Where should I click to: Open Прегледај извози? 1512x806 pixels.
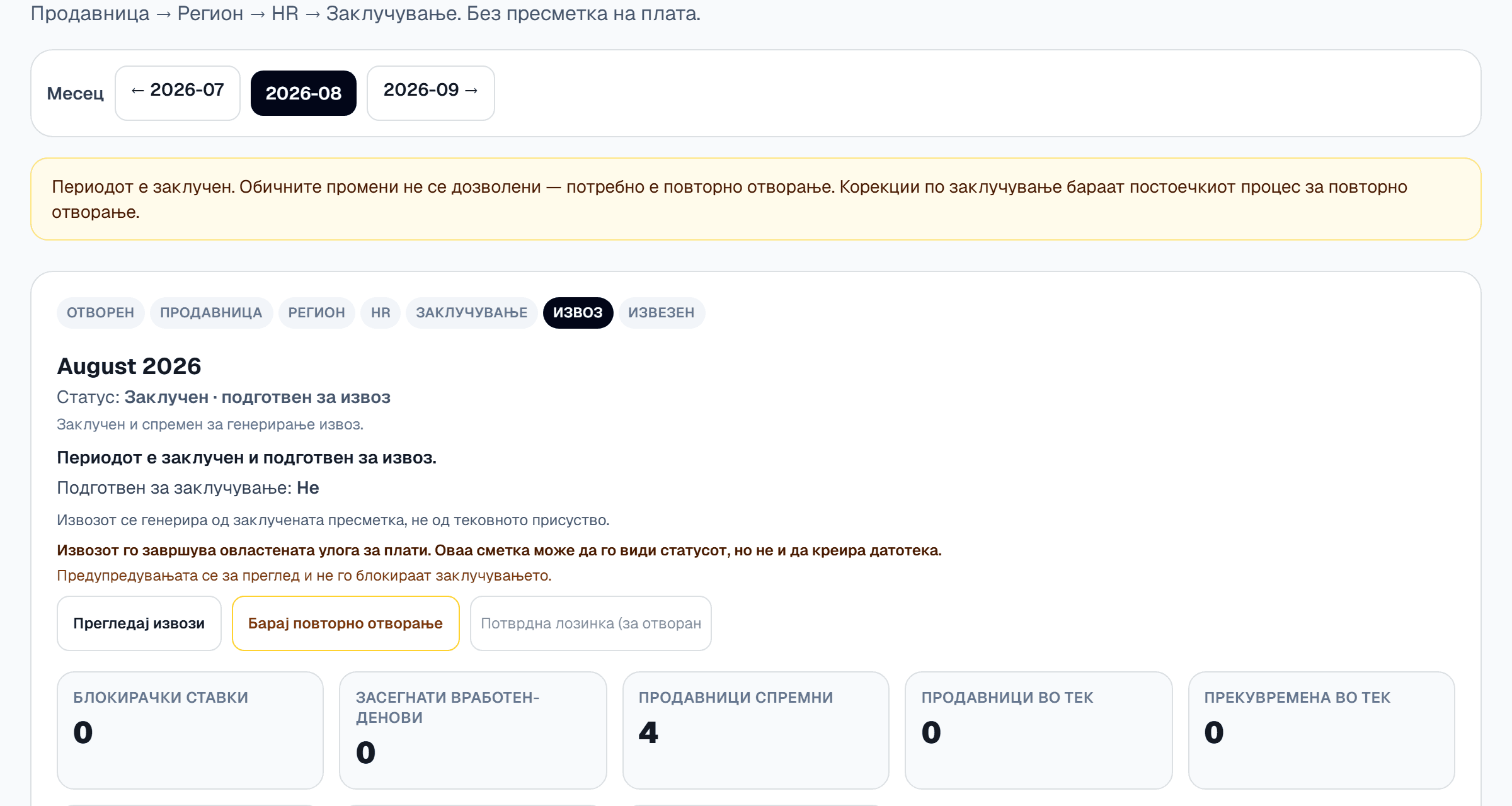(x=139, y=623)
